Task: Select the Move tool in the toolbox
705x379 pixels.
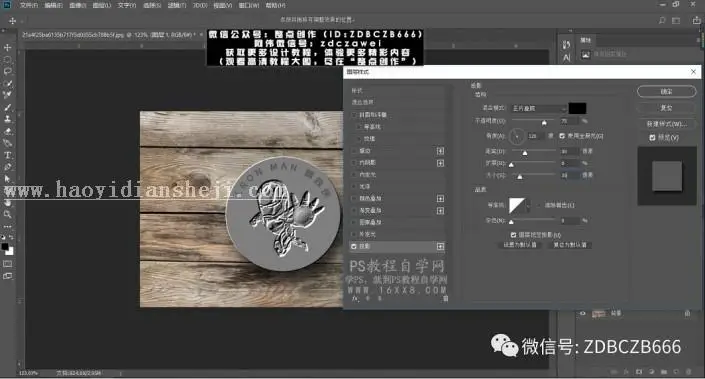Action: coord(8,47)
